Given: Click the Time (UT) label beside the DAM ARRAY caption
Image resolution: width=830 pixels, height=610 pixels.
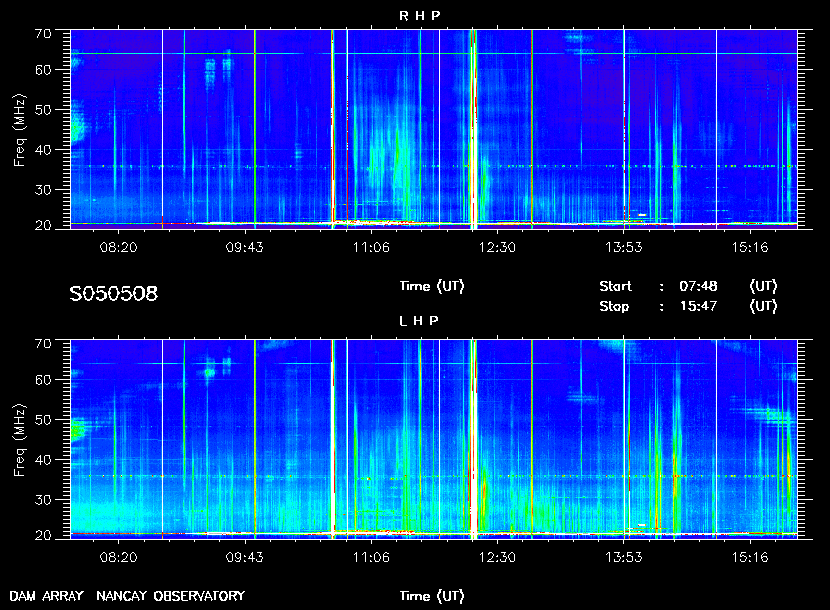Looking at the screenshot, I should pyautogui.click(x=432, y=596).
